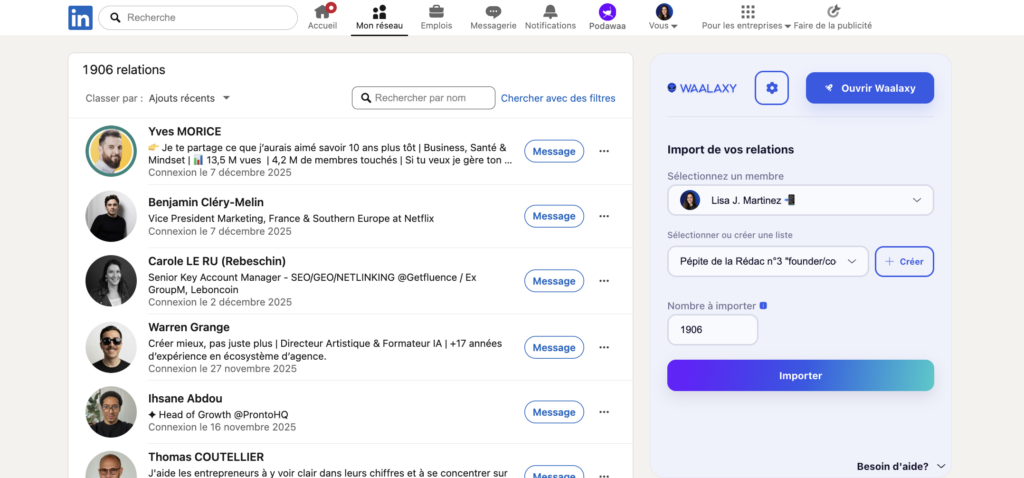1024x478 pixels.
Task: Click Chercher avec des filtres link
Action: (558, 98)
